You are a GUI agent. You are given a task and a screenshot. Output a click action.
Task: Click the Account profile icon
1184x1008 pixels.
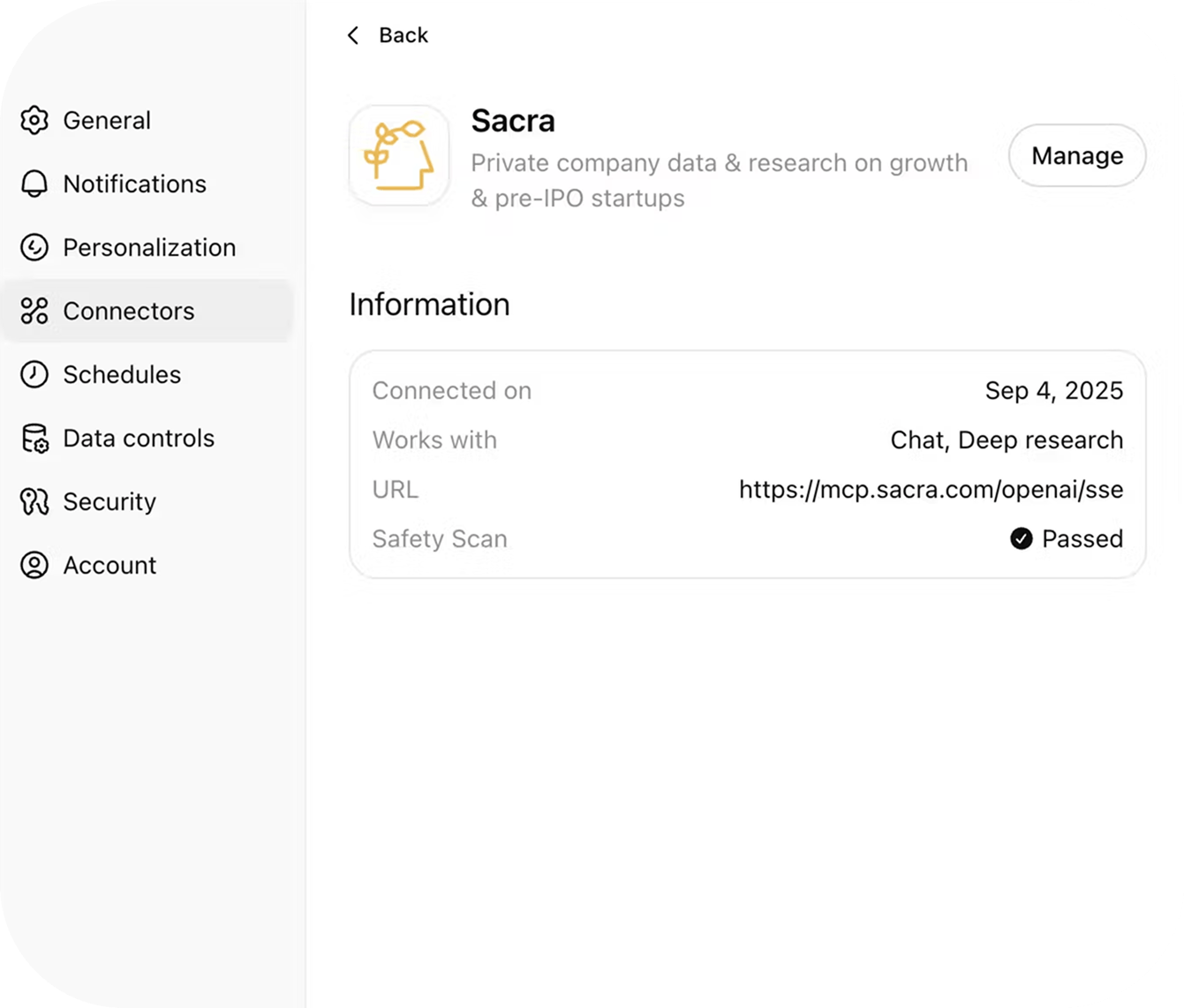[34, 565]
